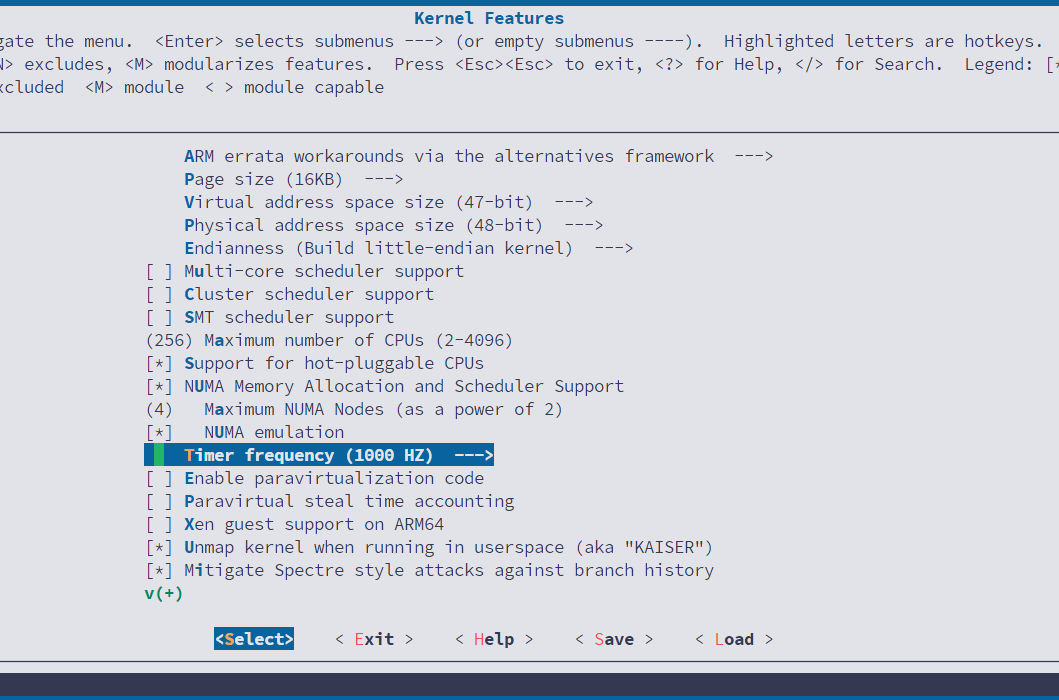Enable Xen guest support on ARM64
This screenshot has width=1059, height=700.
(159, 524)
